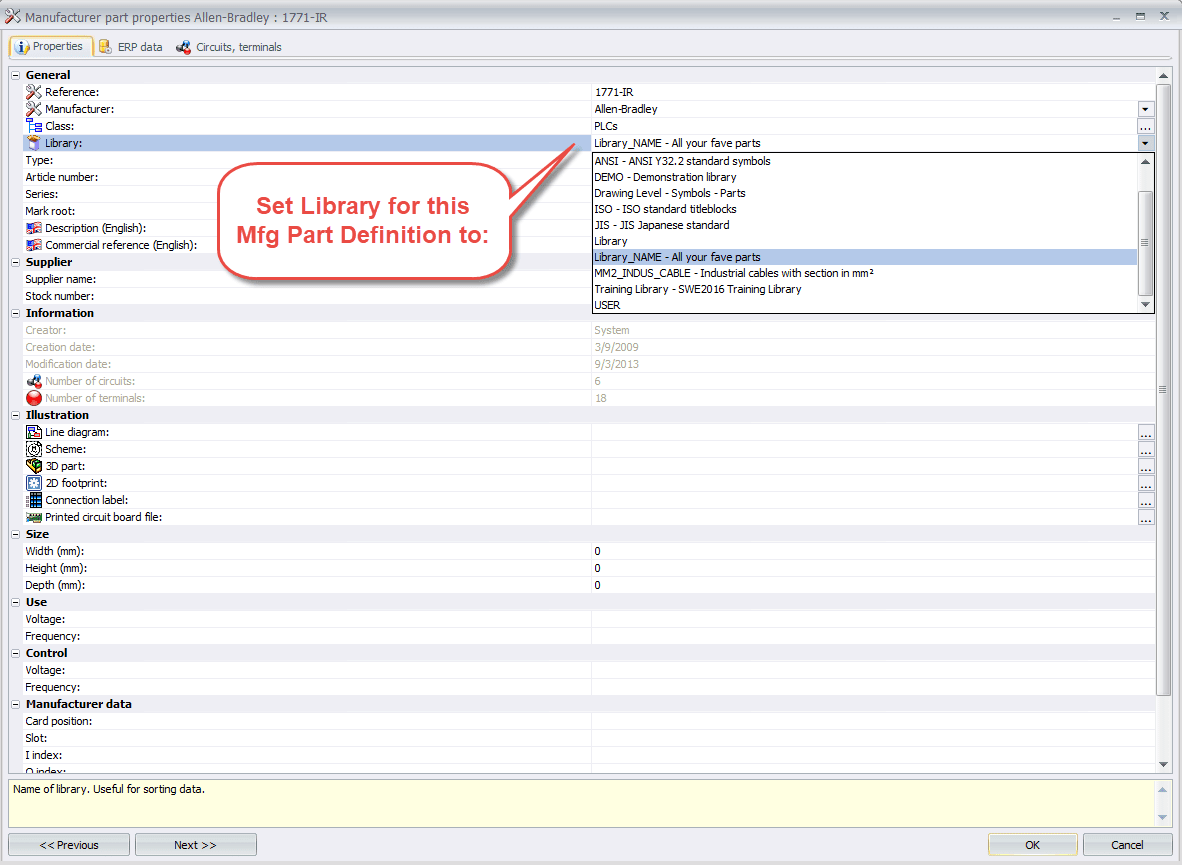Click the 2D footprint icon

coord(34,483)
